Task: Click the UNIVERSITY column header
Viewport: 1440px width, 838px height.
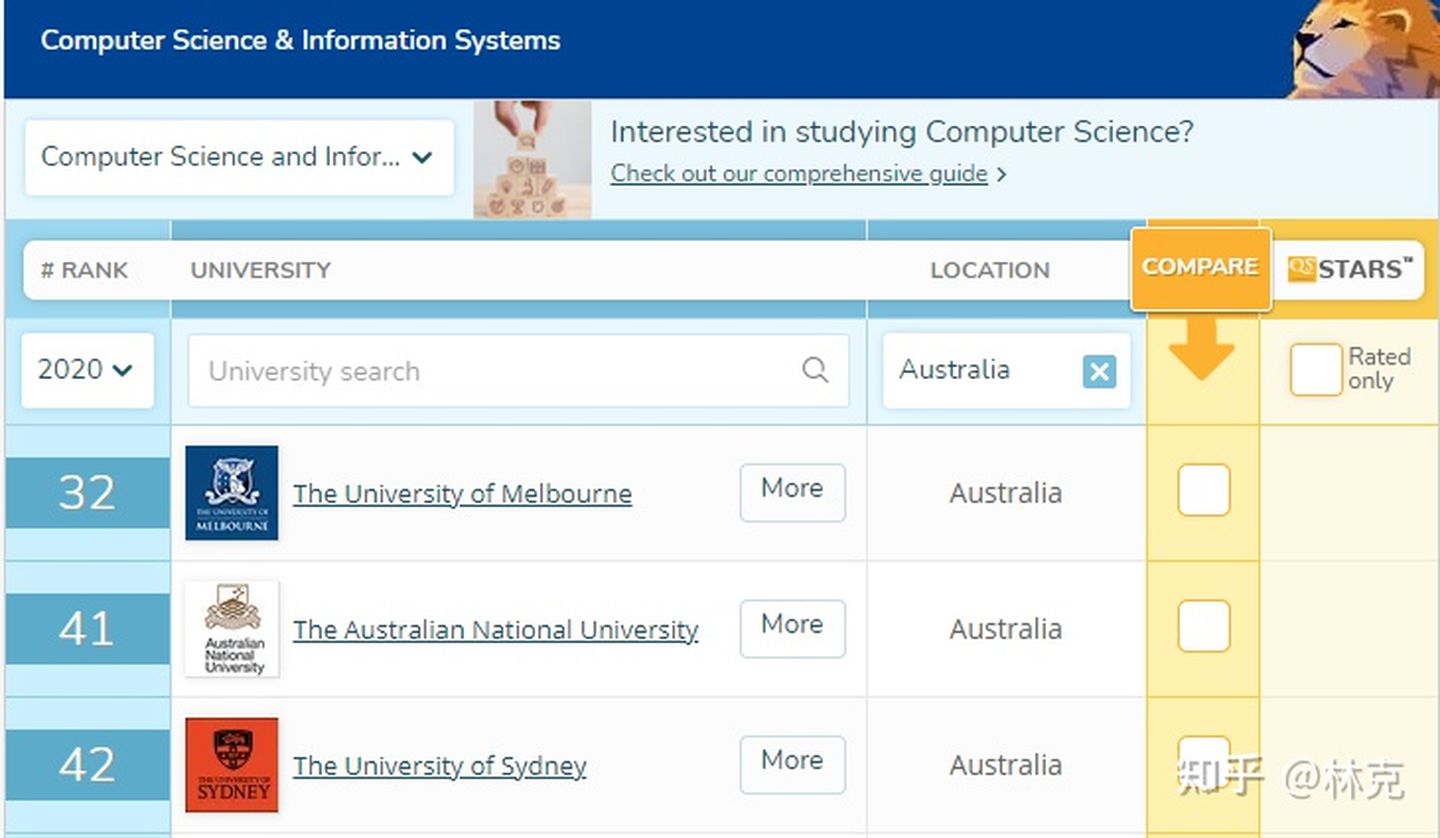Action: pyautogui.click(x=260, y=270)
